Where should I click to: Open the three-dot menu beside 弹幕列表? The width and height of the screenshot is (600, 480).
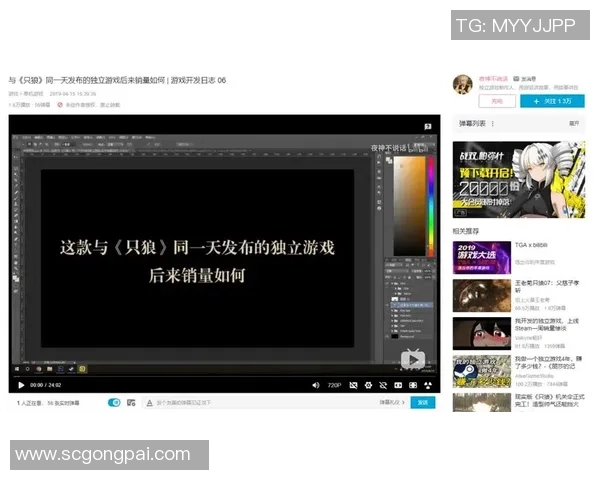tap(493, 124)
